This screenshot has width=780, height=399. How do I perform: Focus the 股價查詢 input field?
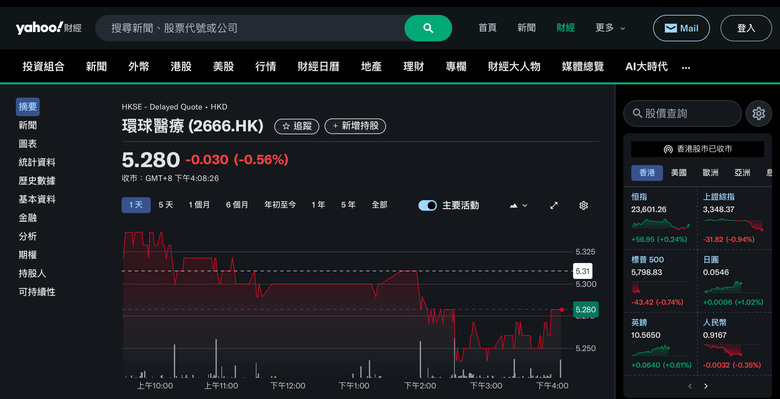pos(682,113)
